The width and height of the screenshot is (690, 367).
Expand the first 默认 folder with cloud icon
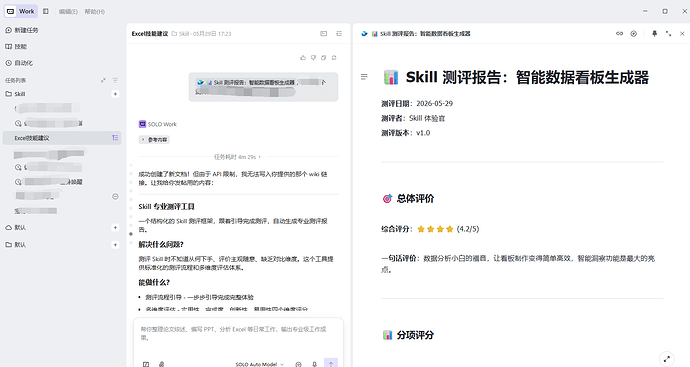click(15, 228)
